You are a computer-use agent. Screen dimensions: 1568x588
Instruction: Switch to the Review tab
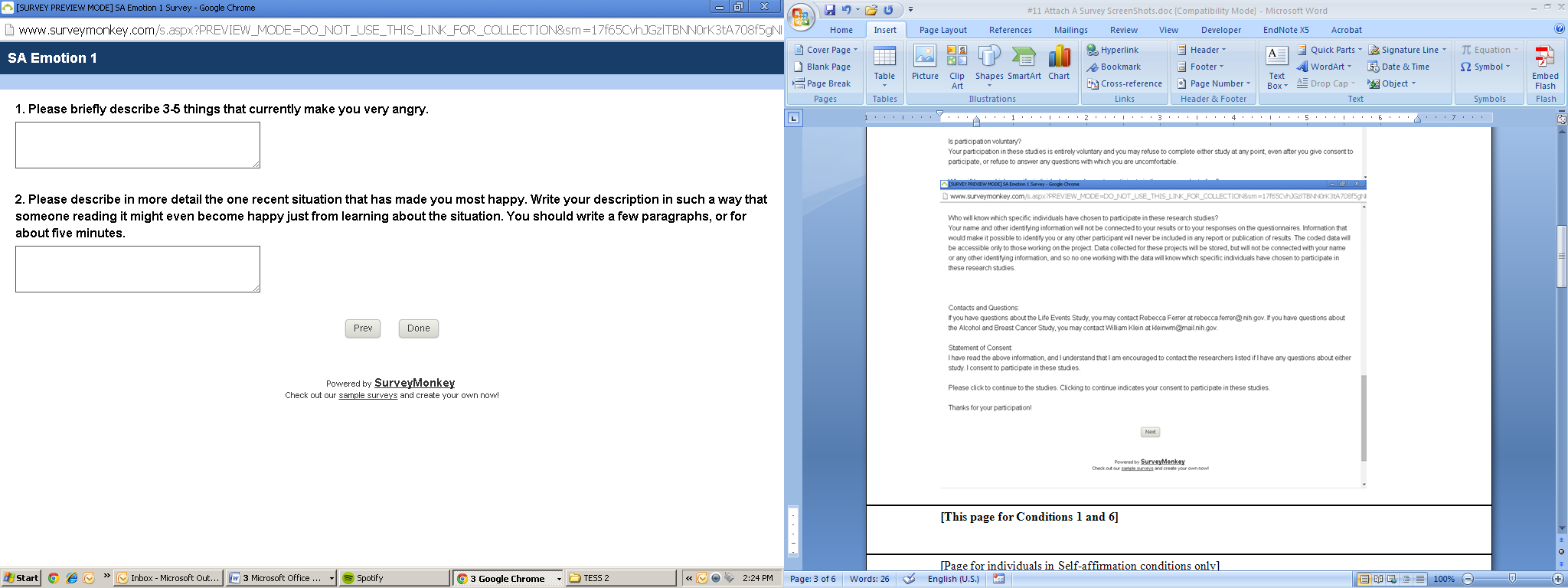[x=1124, y=30]
